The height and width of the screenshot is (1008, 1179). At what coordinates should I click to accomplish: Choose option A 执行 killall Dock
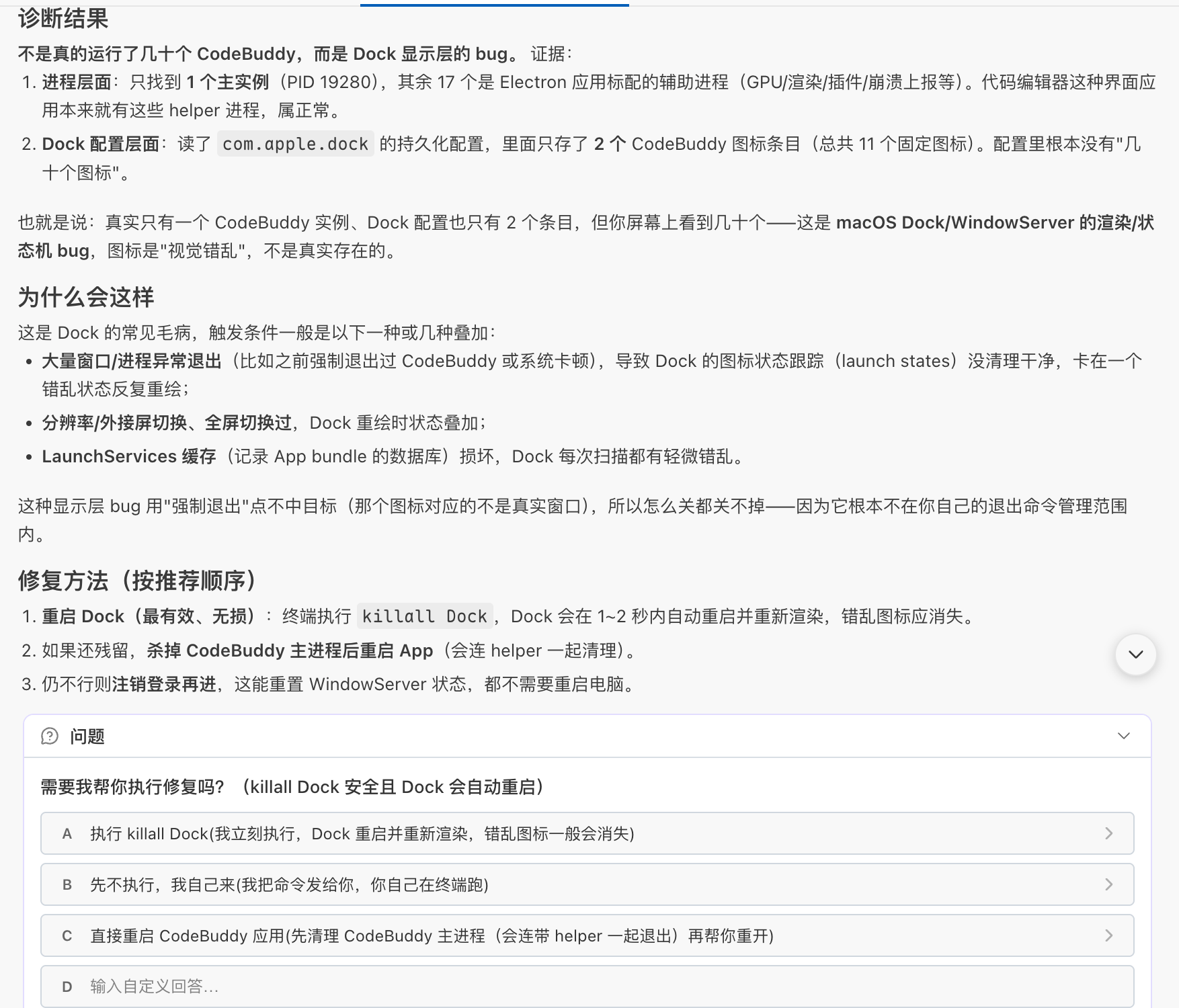[587, 833]
